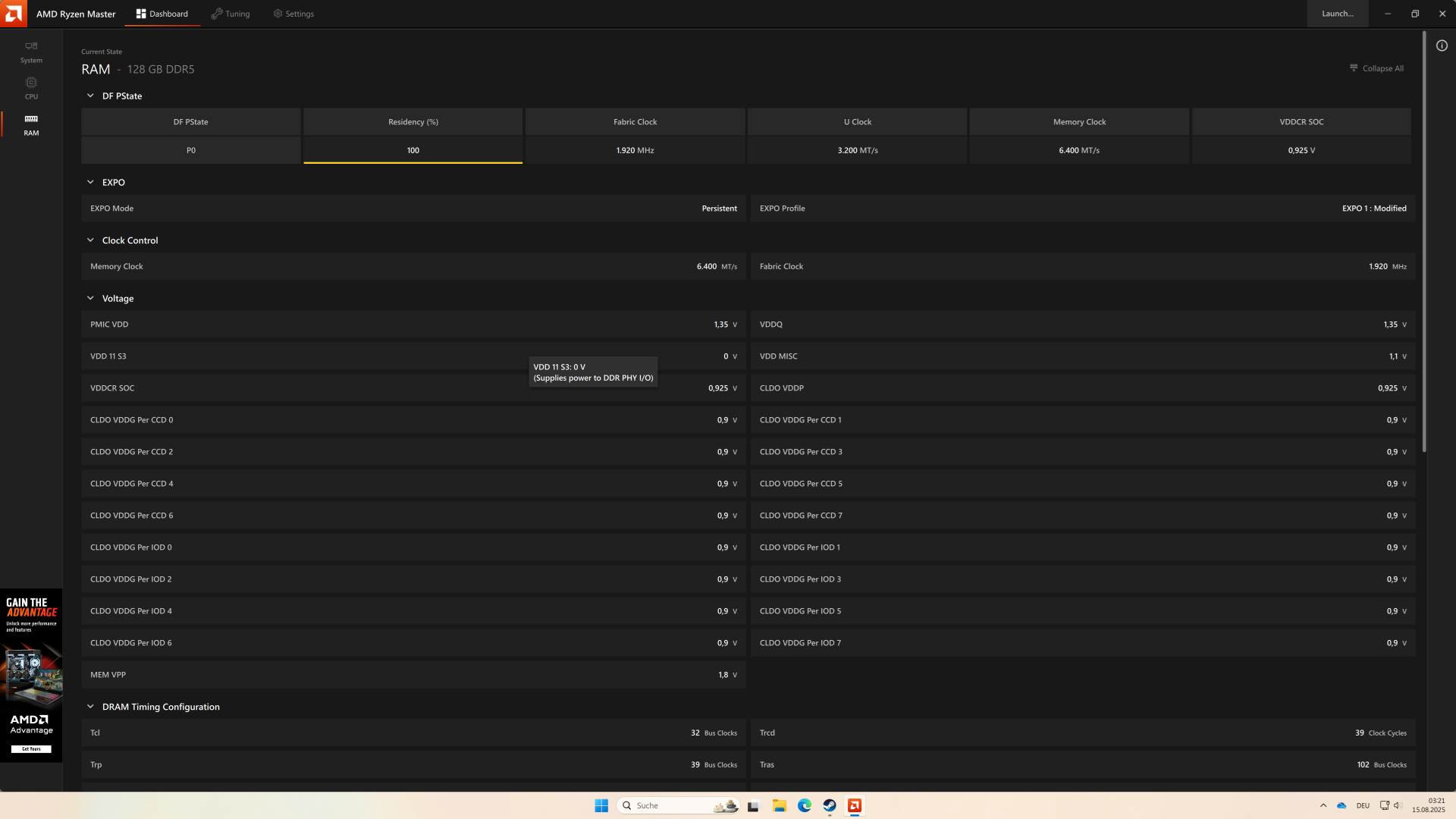Click the AMD logo icon at top-left
Screen dimensions: 1456x819
(x=14, y=14)
